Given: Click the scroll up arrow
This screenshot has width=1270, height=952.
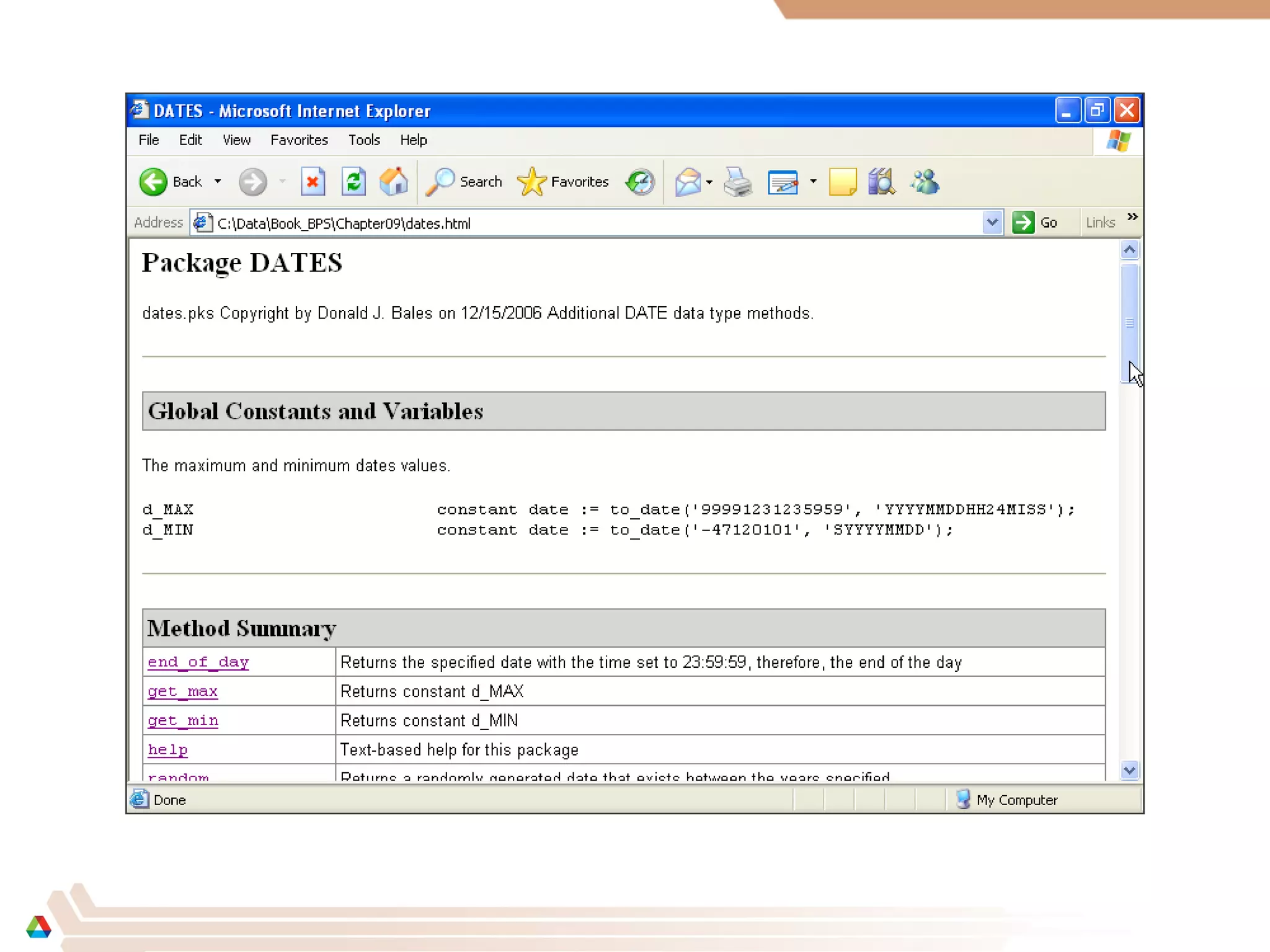Looking at the screenshot, I should pos(1130,250).
